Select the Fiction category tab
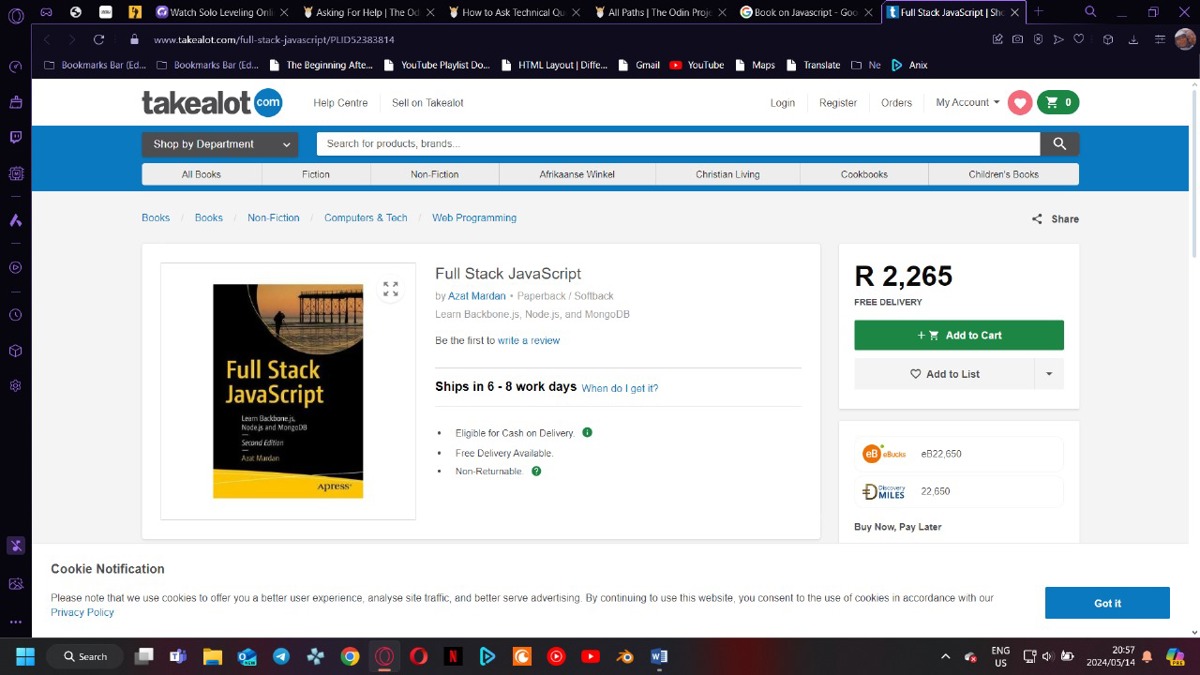 (316, 174)
